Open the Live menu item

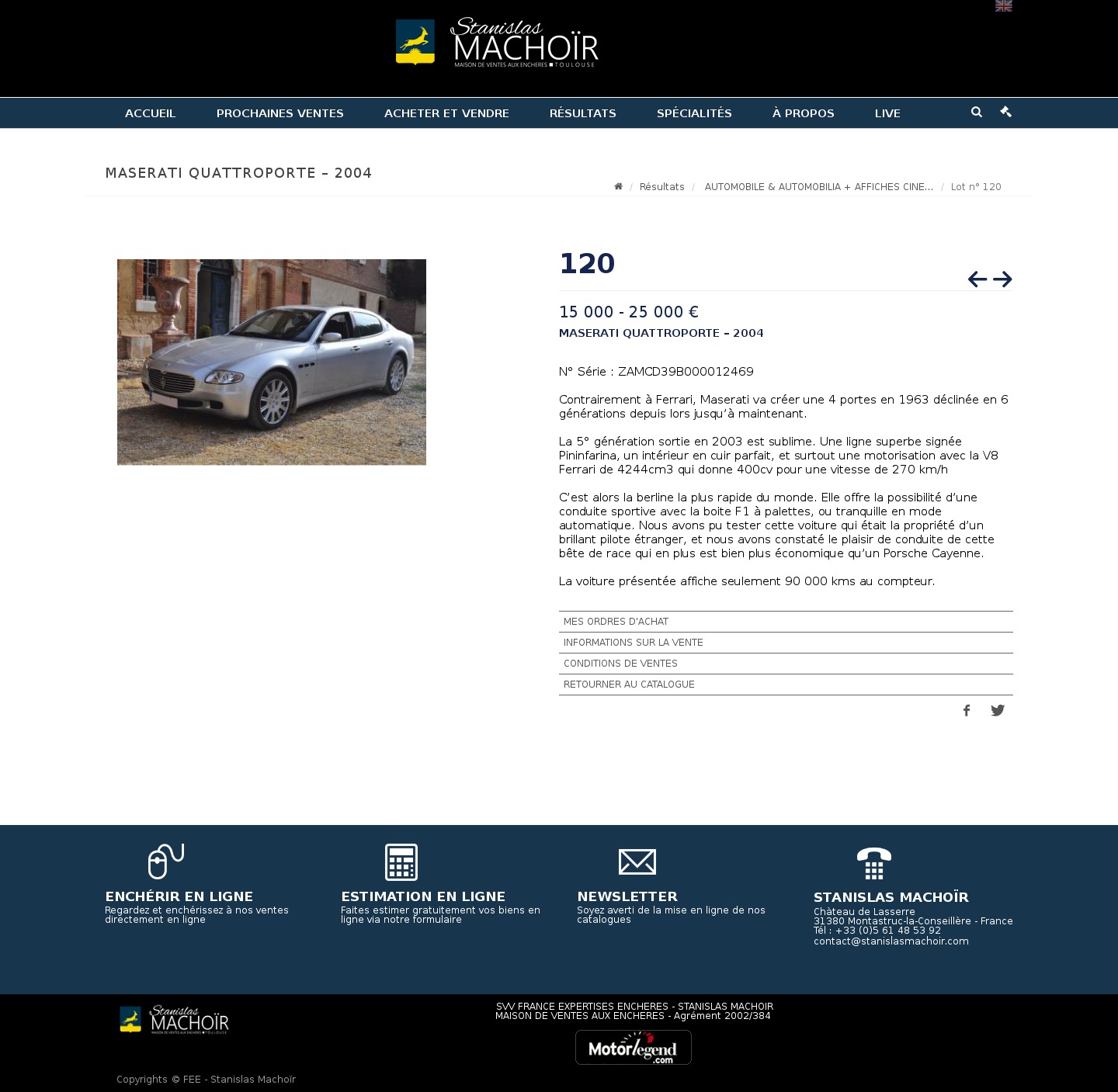pos(887,113)
